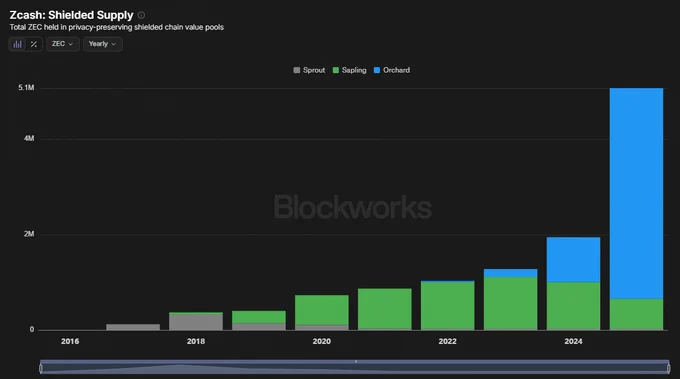Click the 4M y-axis label
This screenshot has width=680, height=379.
click(x=29, y=138)
